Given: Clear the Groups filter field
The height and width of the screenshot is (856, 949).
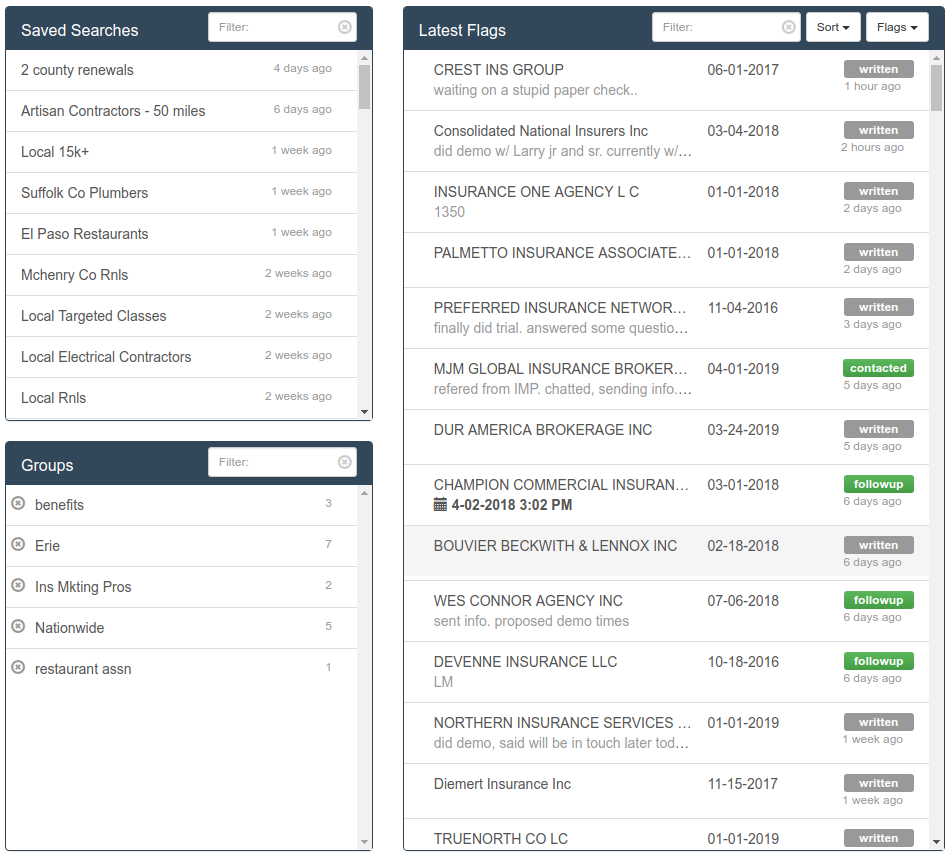Looking at the screenshot, I should click(344, 463).
